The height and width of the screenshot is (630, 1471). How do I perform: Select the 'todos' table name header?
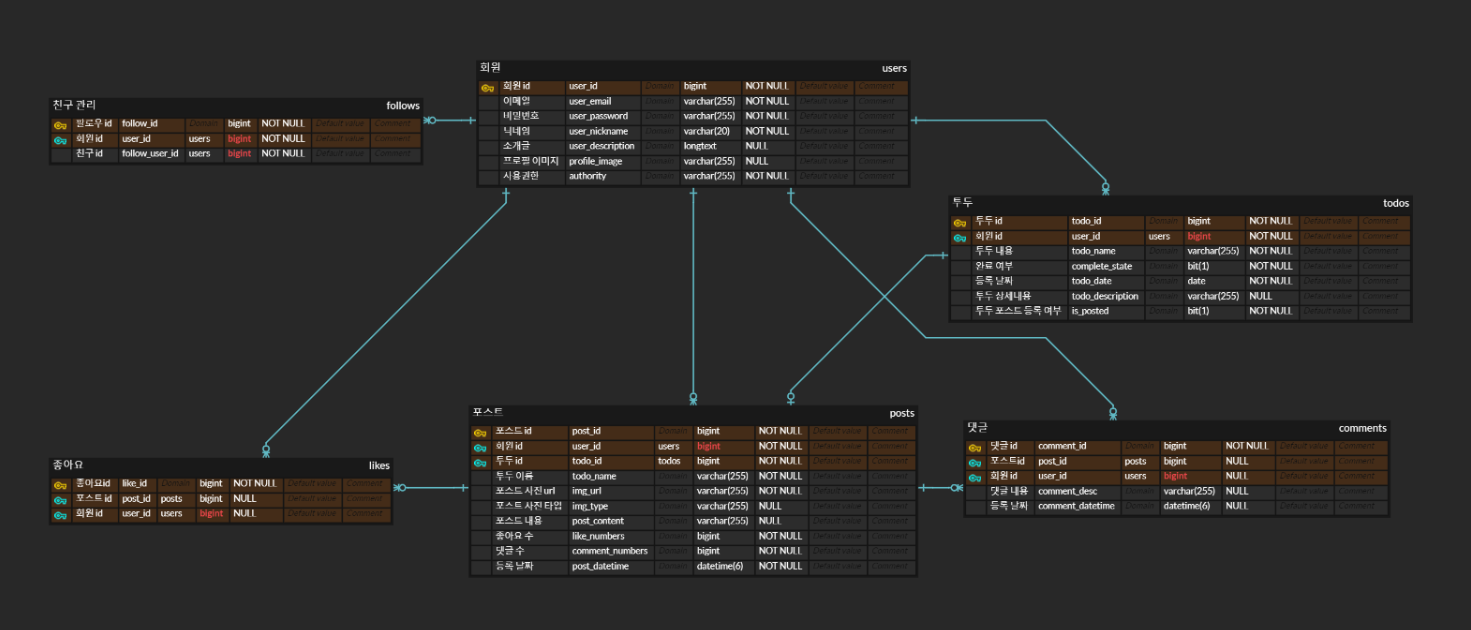click(1396, 203)
